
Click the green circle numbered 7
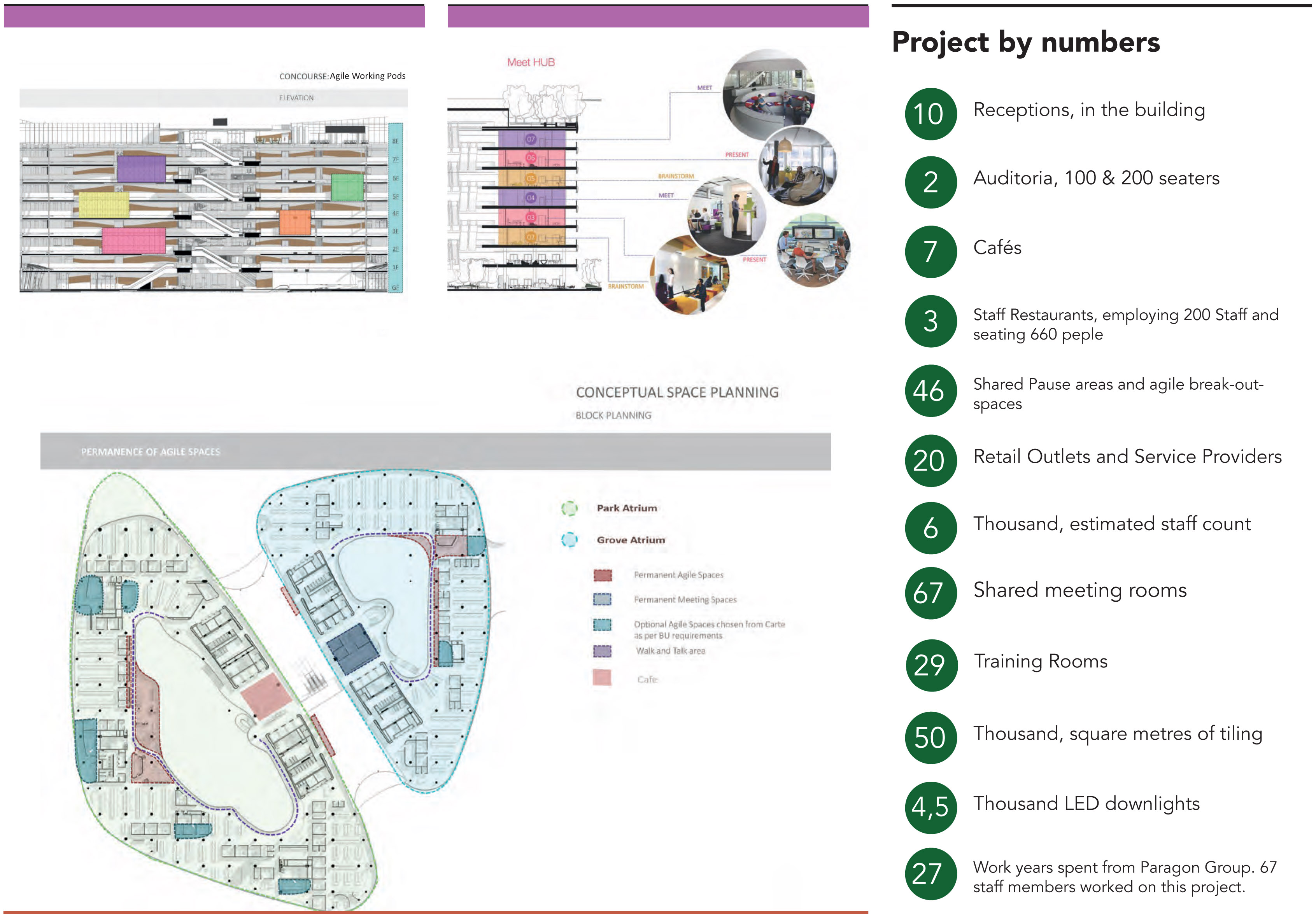[x=930, y=251]
